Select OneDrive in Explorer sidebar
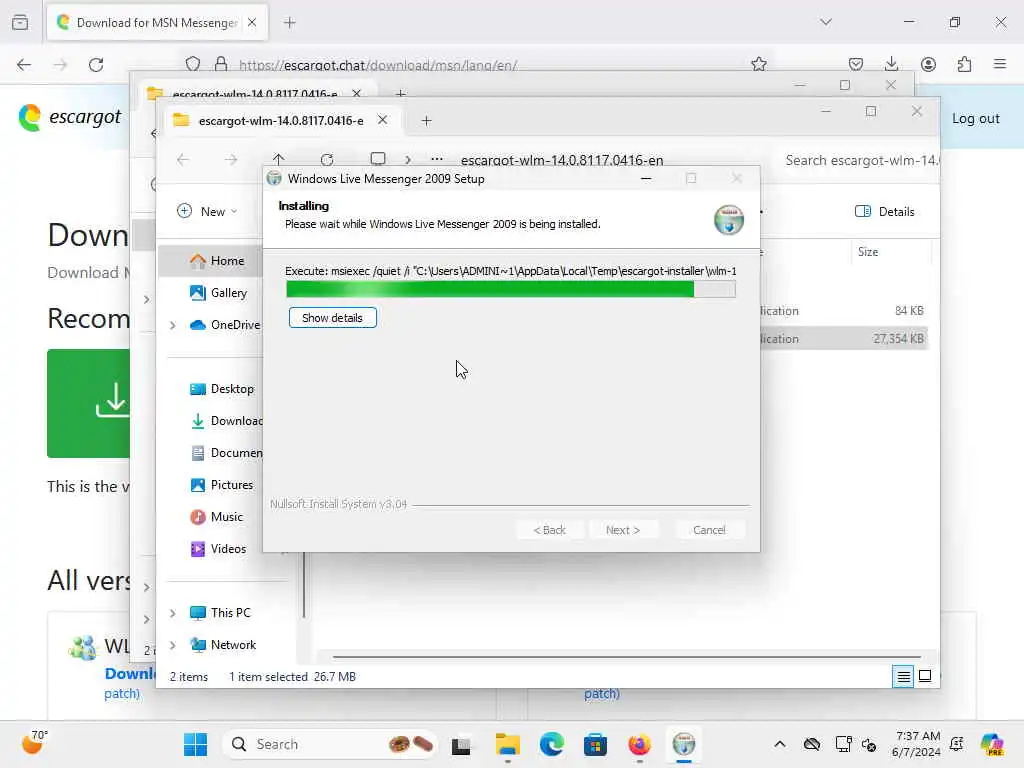 (x=225, y=325)
